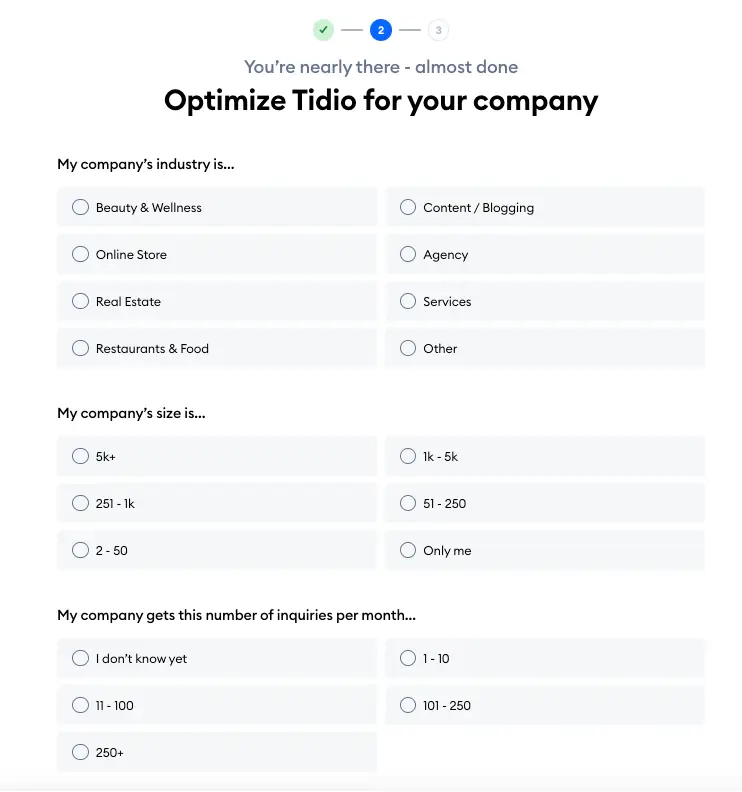Select 251 - 1k company size
742x792 pixels.
217,503
